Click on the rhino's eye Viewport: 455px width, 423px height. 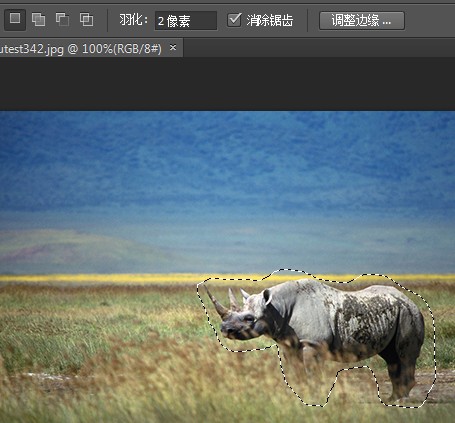click(248, 318)
